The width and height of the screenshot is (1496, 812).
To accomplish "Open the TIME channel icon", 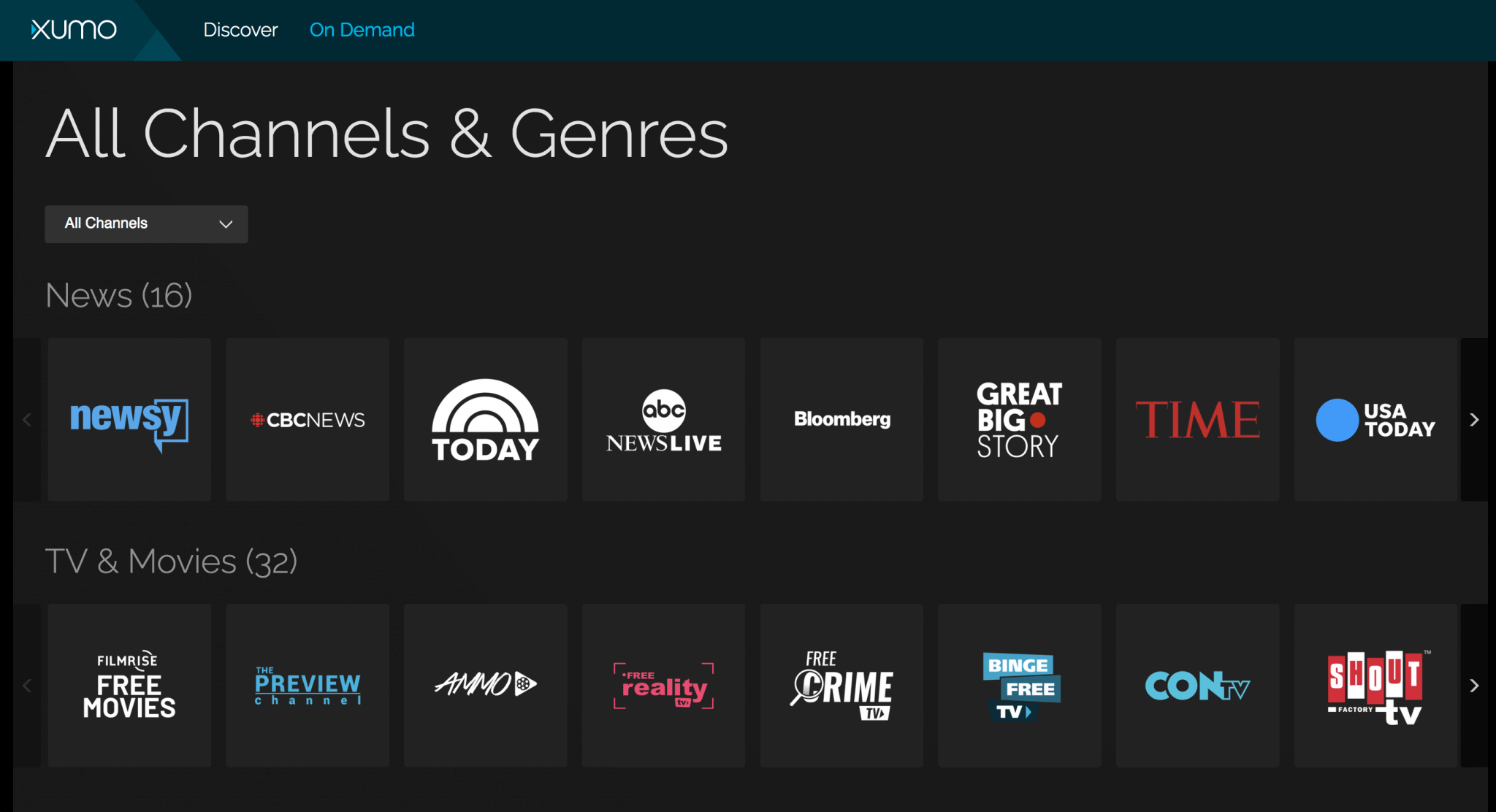I will click(1197, 419).
